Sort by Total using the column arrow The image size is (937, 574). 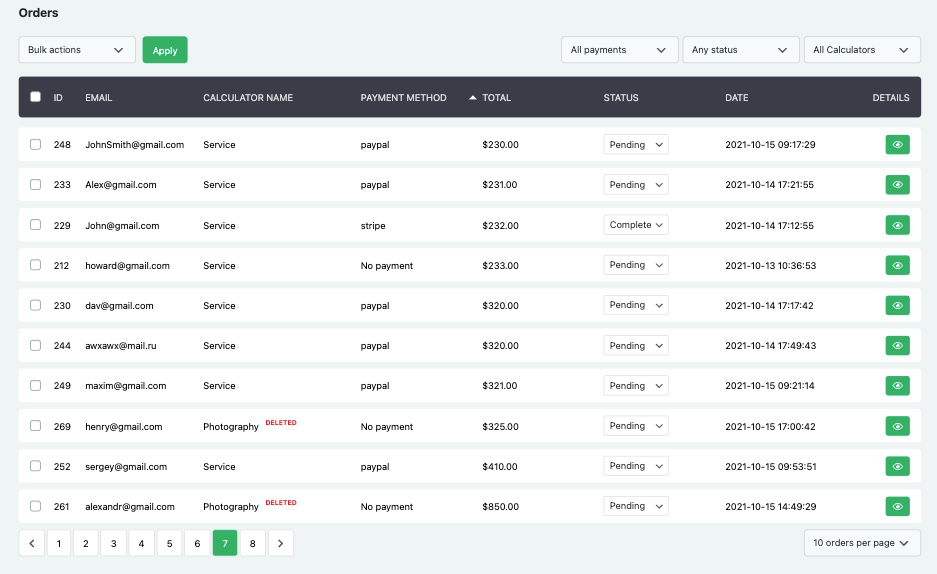[x=472, y=98]
